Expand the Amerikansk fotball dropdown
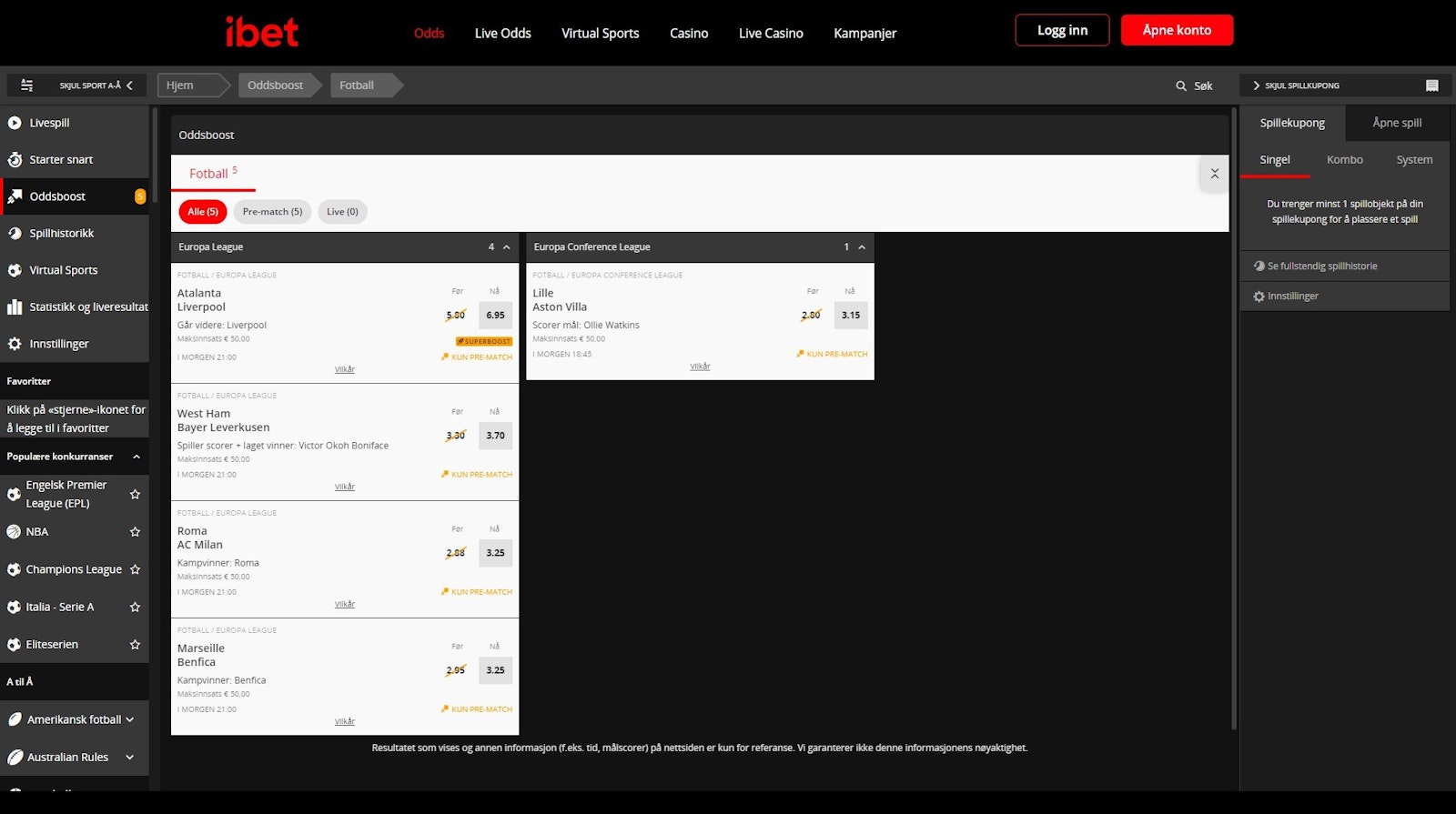The width and height of the screenshot is (1456, 814). [x=129, y=719]
